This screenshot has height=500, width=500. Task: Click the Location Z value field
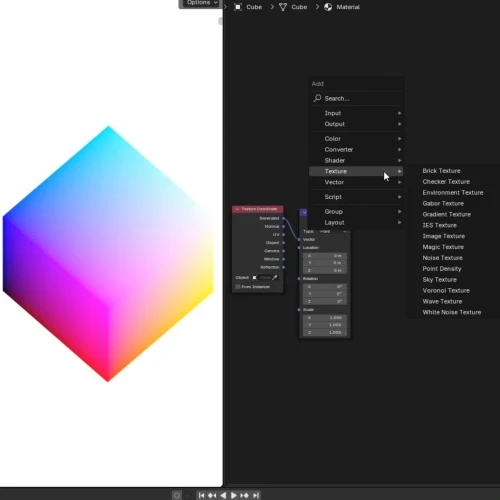325,270
